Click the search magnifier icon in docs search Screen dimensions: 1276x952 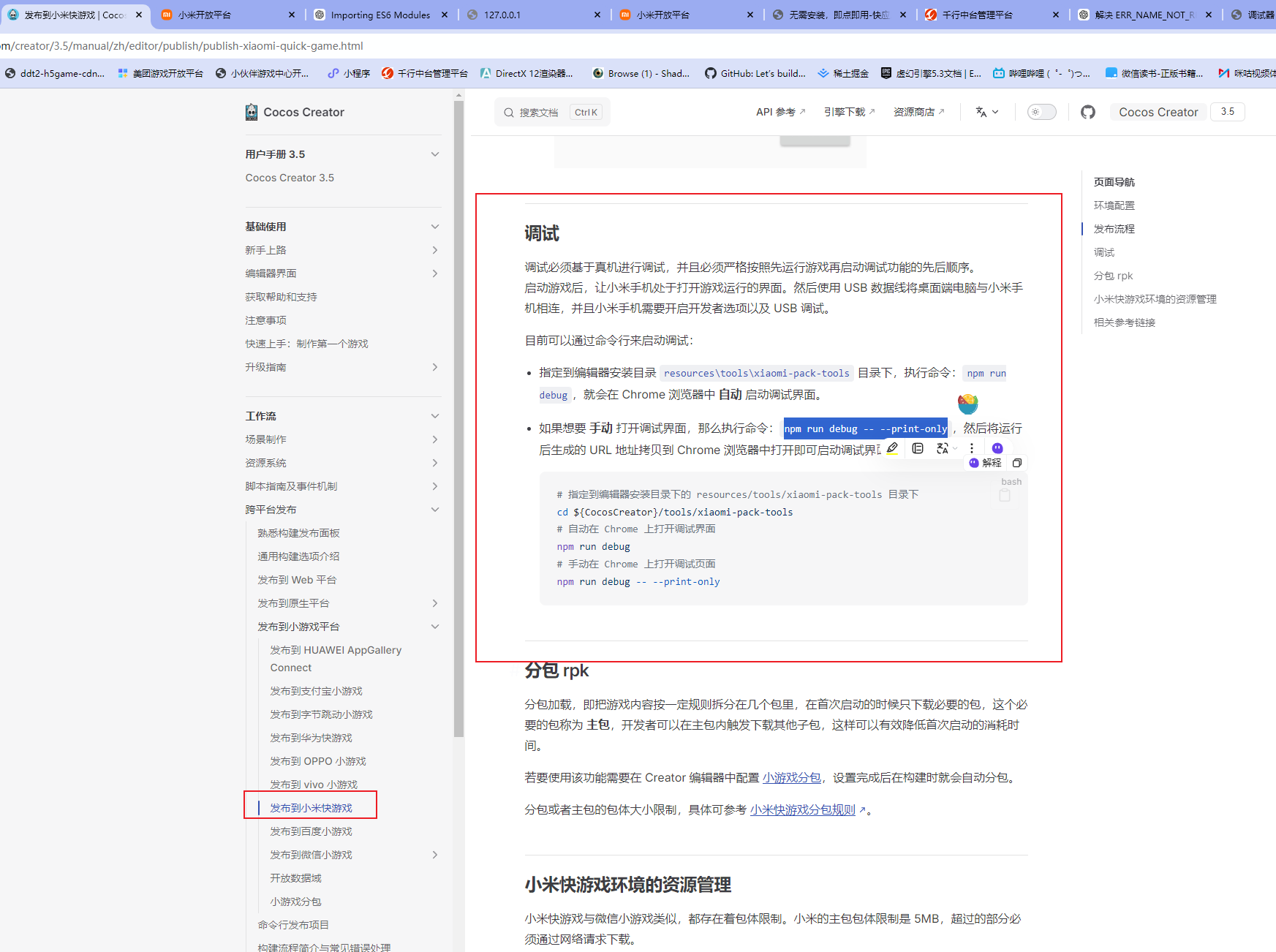(509, 113)
